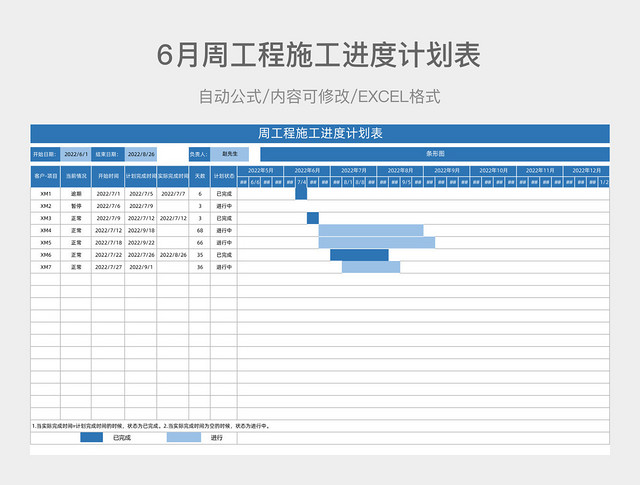Select the XM1 project cell
This screenshot has width=640, height=485.
point(45,194)
